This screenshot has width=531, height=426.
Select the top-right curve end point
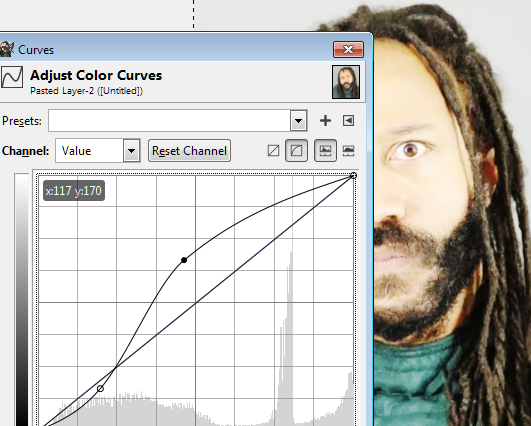(x=353, y=175)
